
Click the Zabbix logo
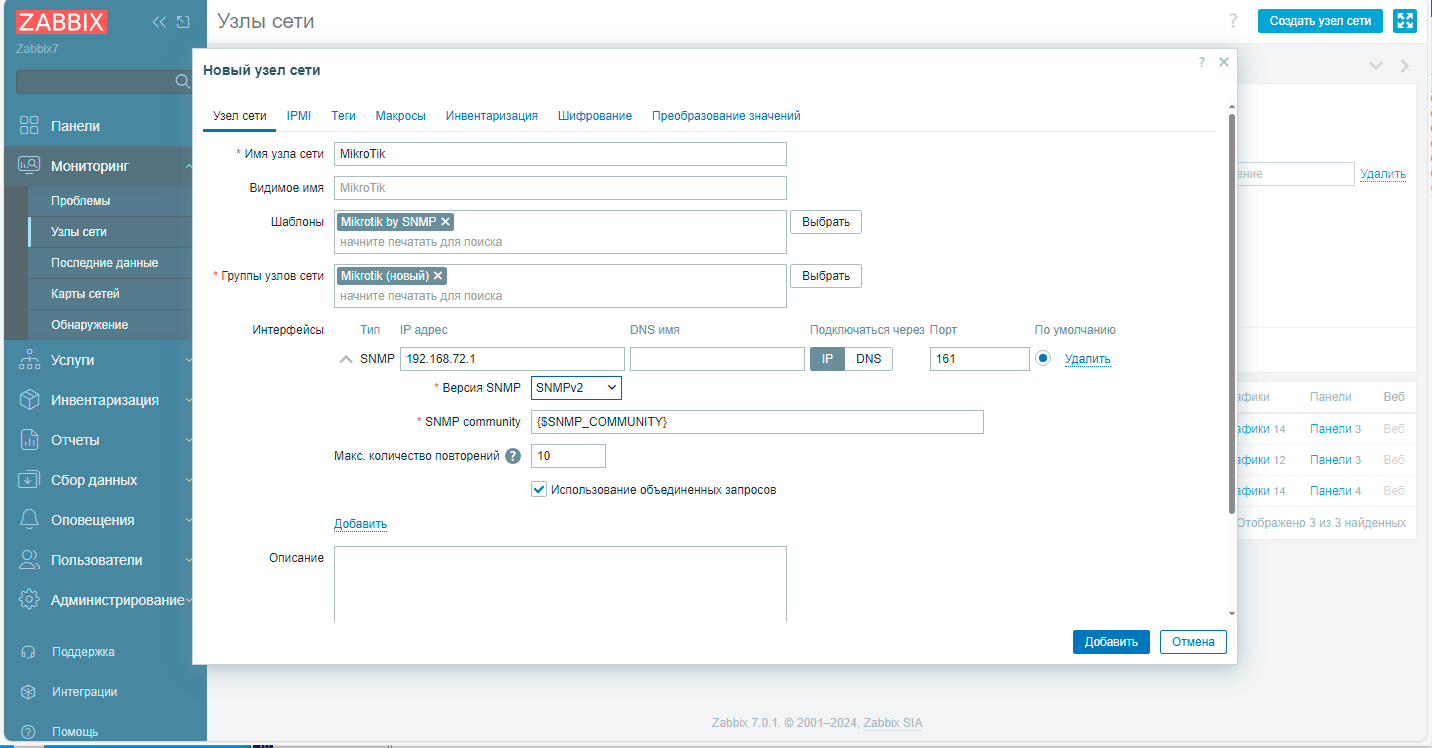61,22
